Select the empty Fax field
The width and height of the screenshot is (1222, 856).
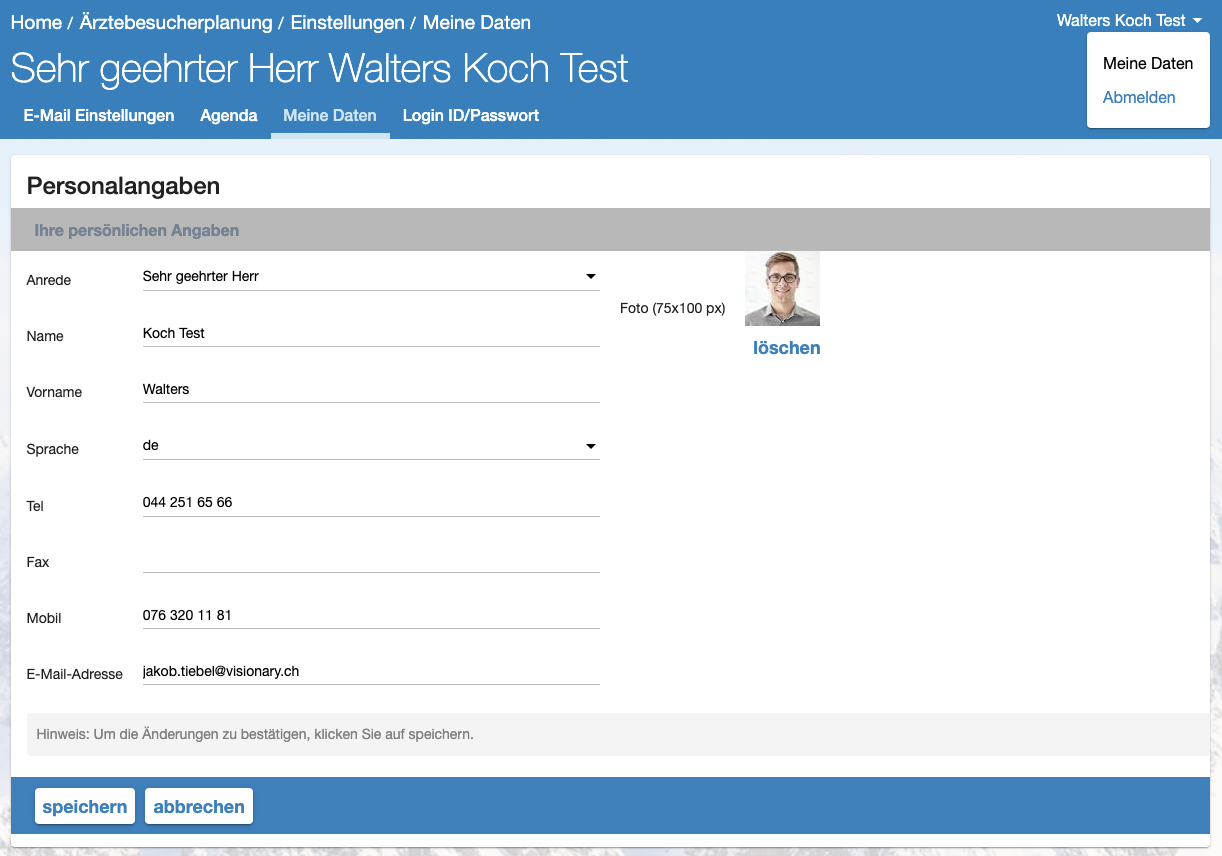click(x=370, y=559)
